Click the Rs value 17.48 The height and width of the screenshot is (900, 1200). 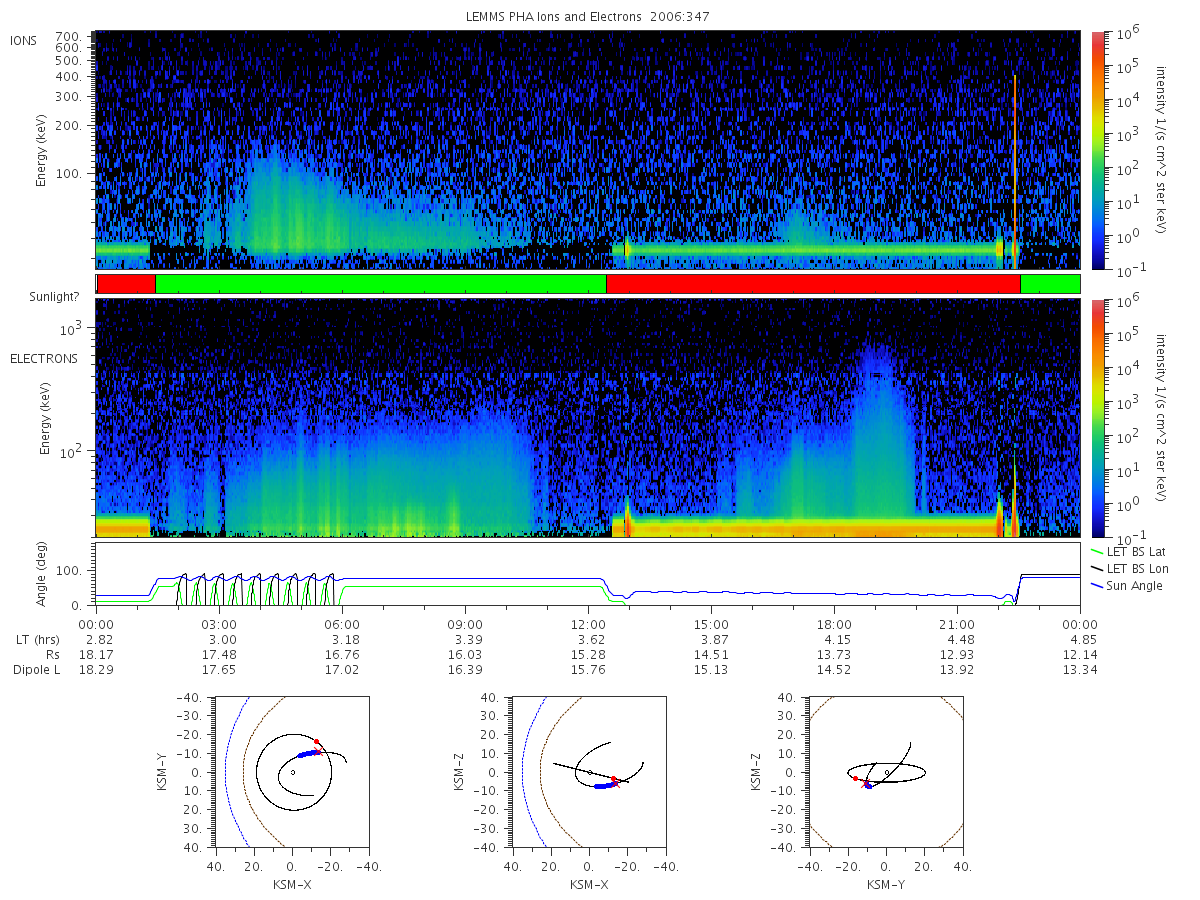220,654
